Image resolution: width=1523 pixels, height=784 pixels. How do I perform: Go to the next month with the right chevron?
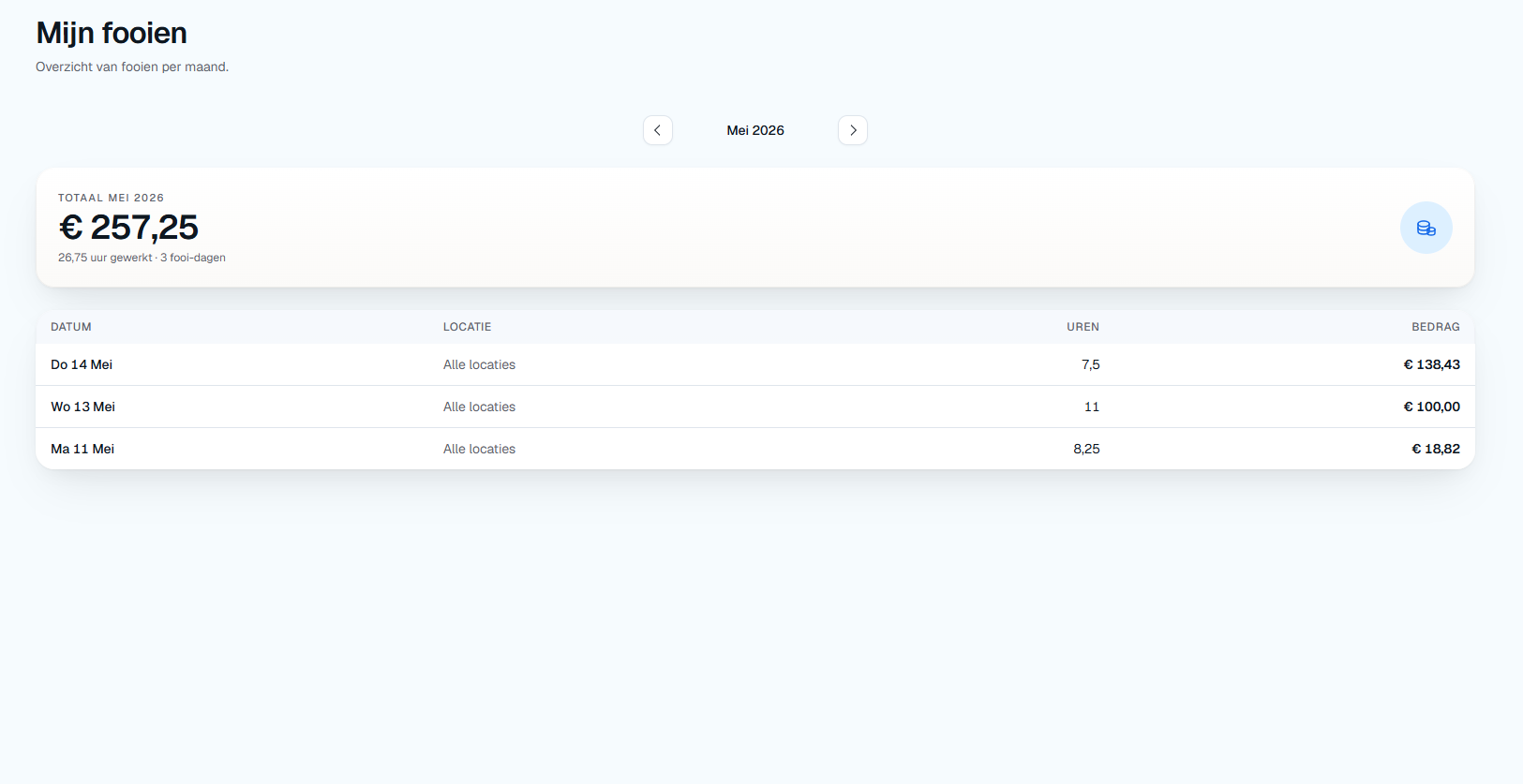[853, 130]
